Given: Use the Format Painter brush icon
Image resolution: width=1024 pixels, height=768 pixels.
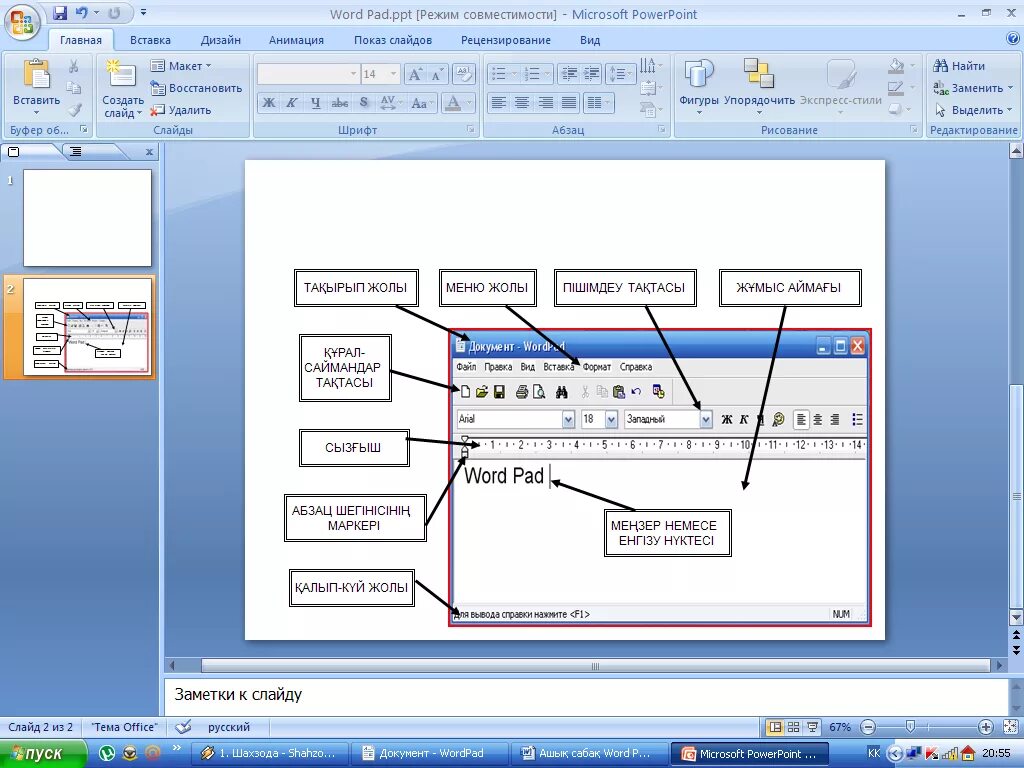Looking at the screenshot, I should point(74,110).
